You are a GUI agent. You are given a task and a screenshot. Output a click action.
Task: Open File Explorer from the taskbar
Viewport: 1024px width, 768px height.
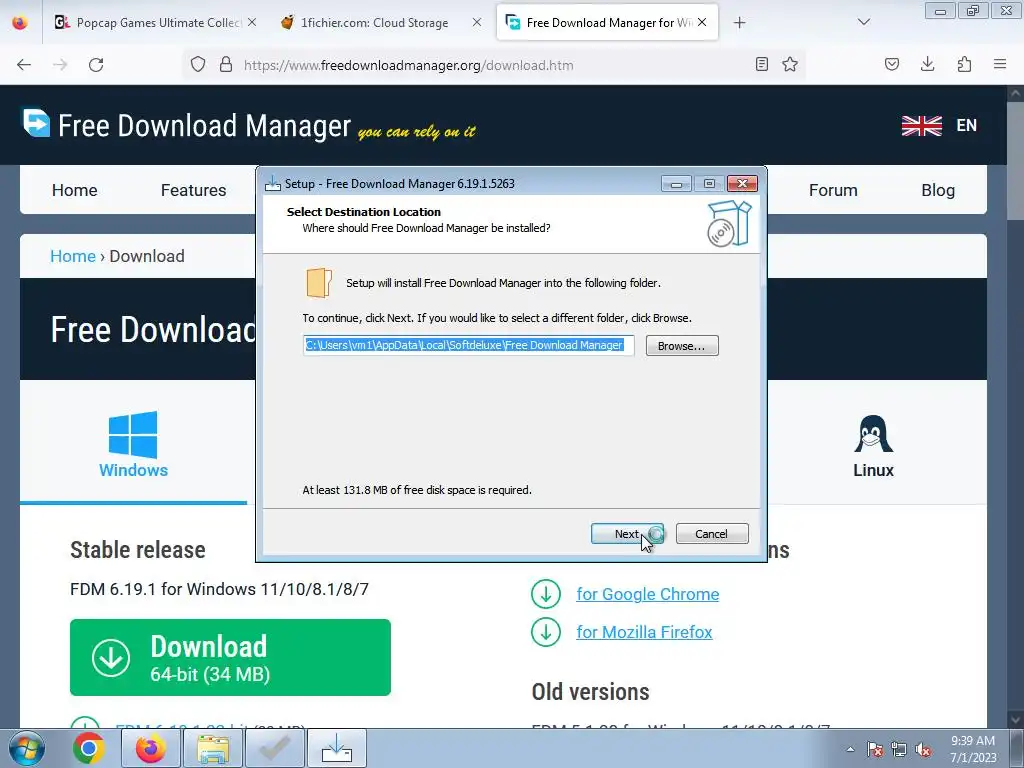tap(213, 748)
